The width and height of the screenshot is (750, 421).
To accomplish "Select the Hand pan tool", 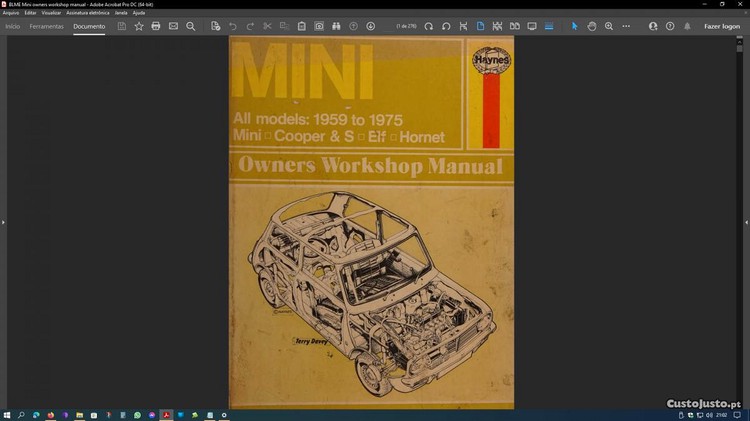I will tap(592, 26).
